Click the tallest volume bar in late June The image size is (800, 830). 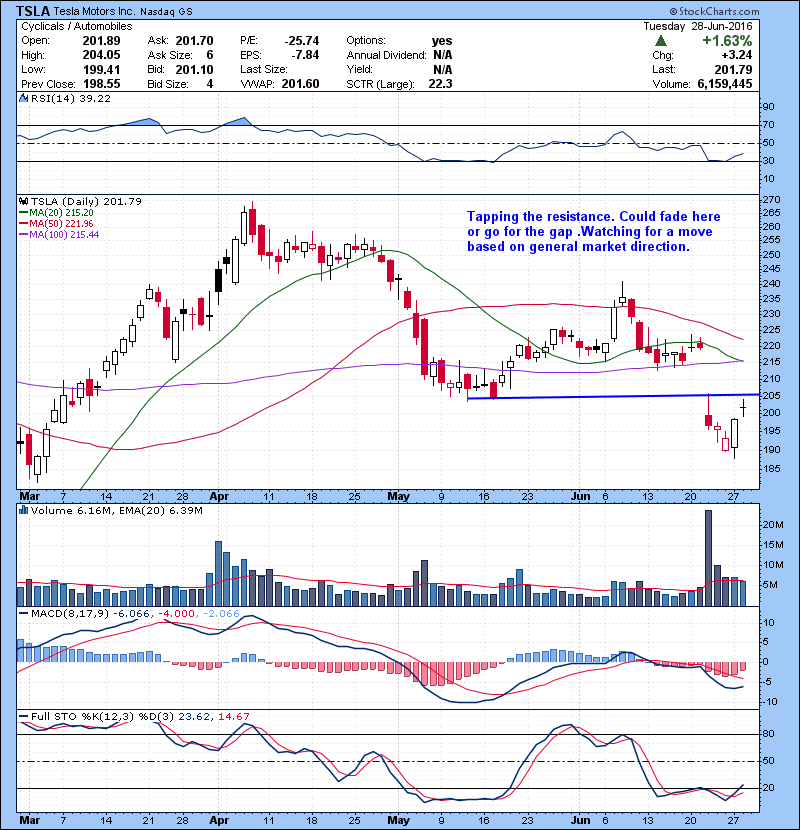[x=708, y=558]
